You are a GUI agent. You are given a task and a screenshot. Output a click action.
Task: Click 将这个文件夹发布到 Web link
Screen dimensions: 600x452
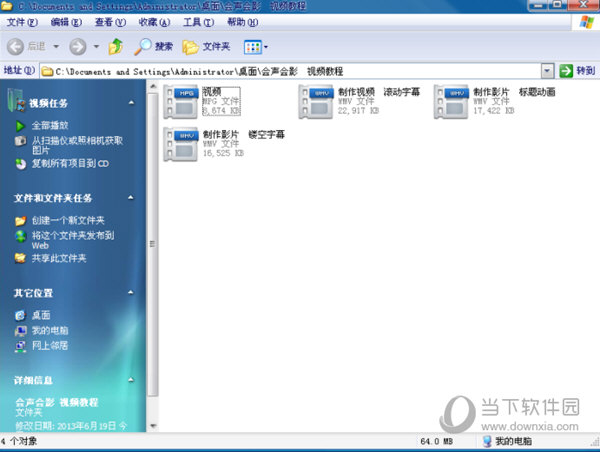point(73,240)
